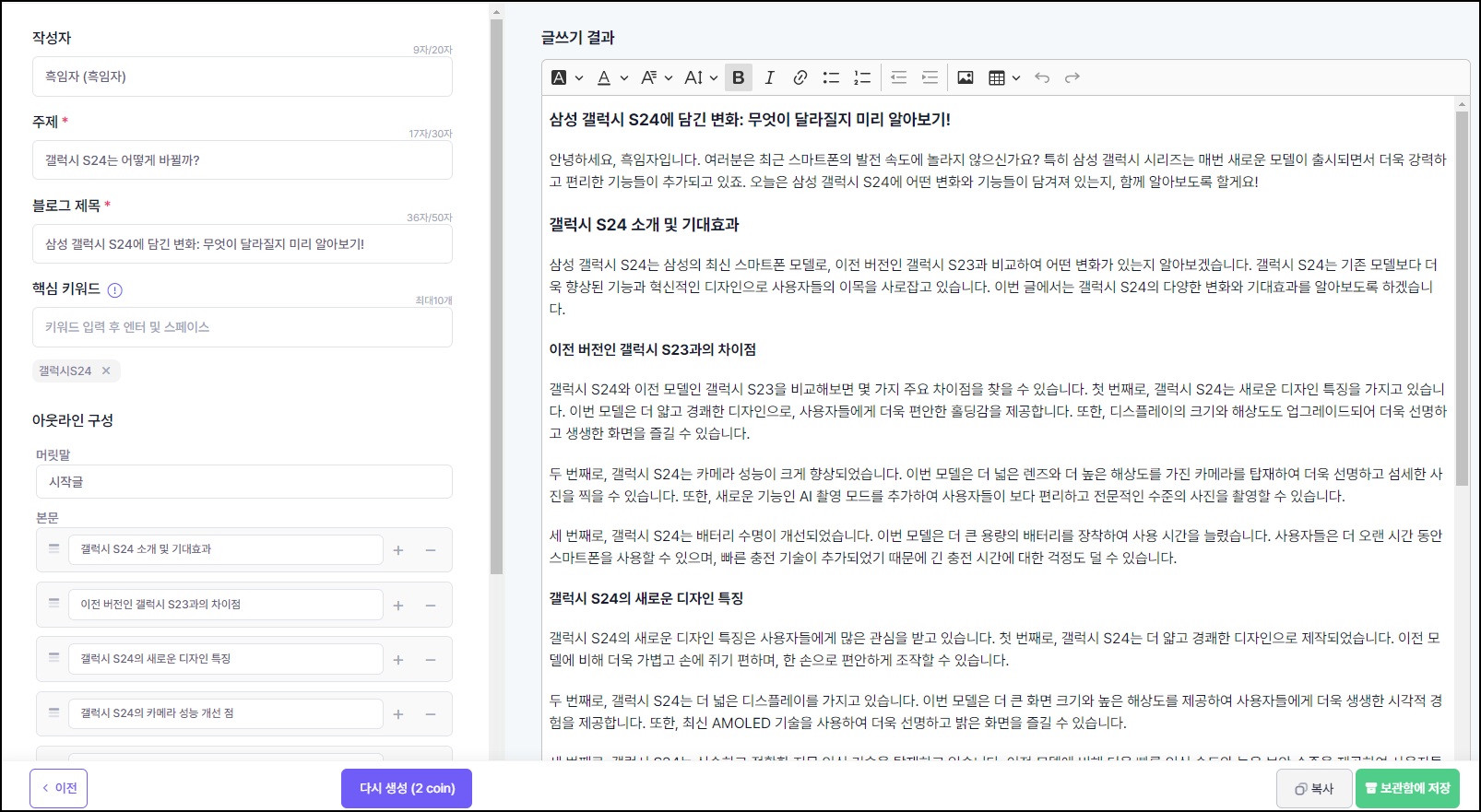Edit the 블로그 제목 input field
This screenshot has width=1481, height=812.
[x=243, y=244]
